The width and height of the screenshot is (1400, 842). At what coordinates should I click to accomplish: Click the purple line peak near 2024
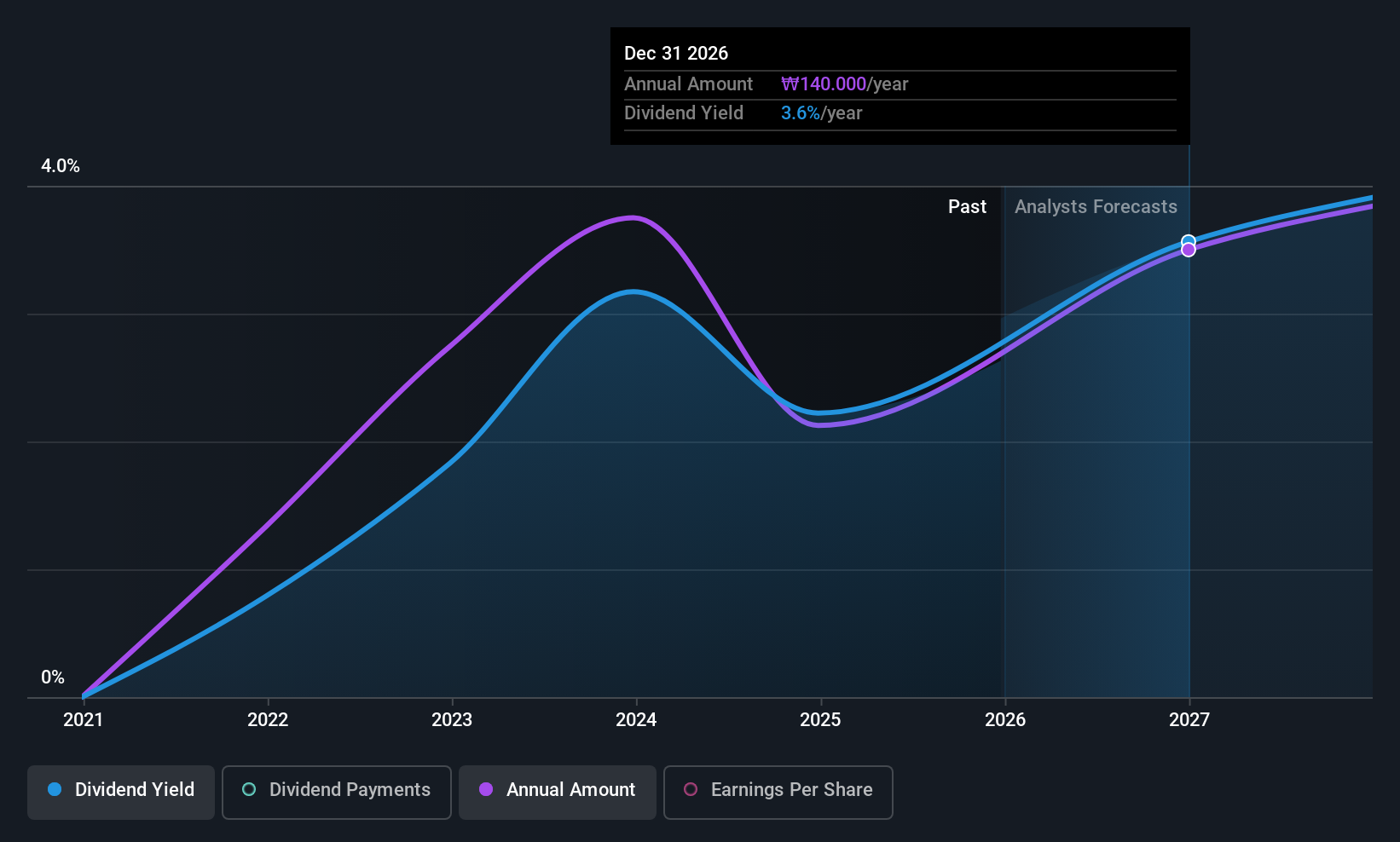(x=632, y=218)
